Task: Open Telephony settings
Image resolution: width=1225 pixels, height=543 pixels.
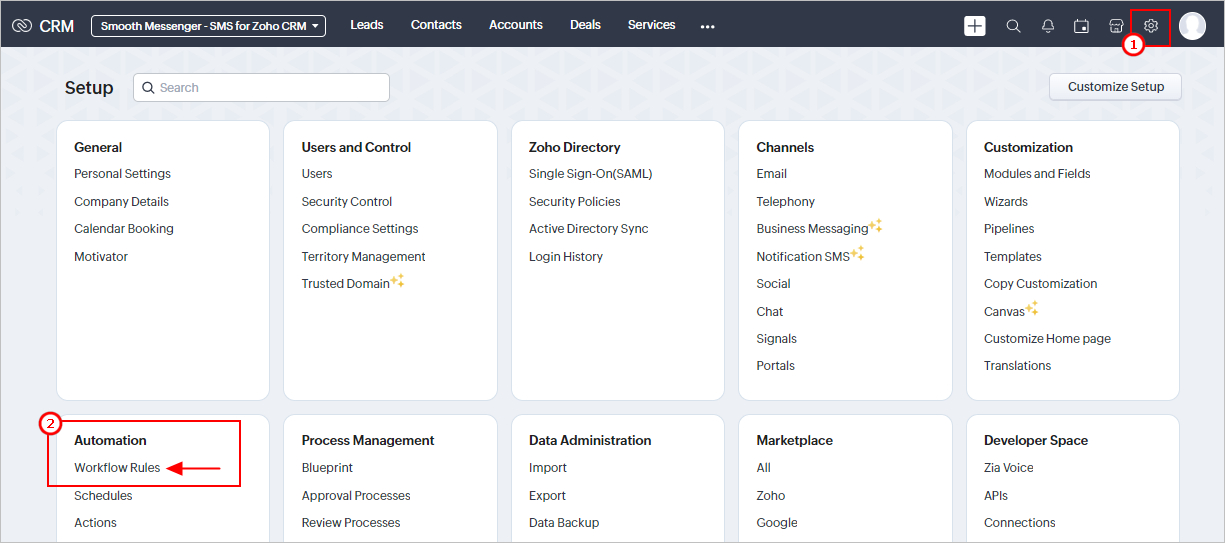Action: [x=786, y=202]
